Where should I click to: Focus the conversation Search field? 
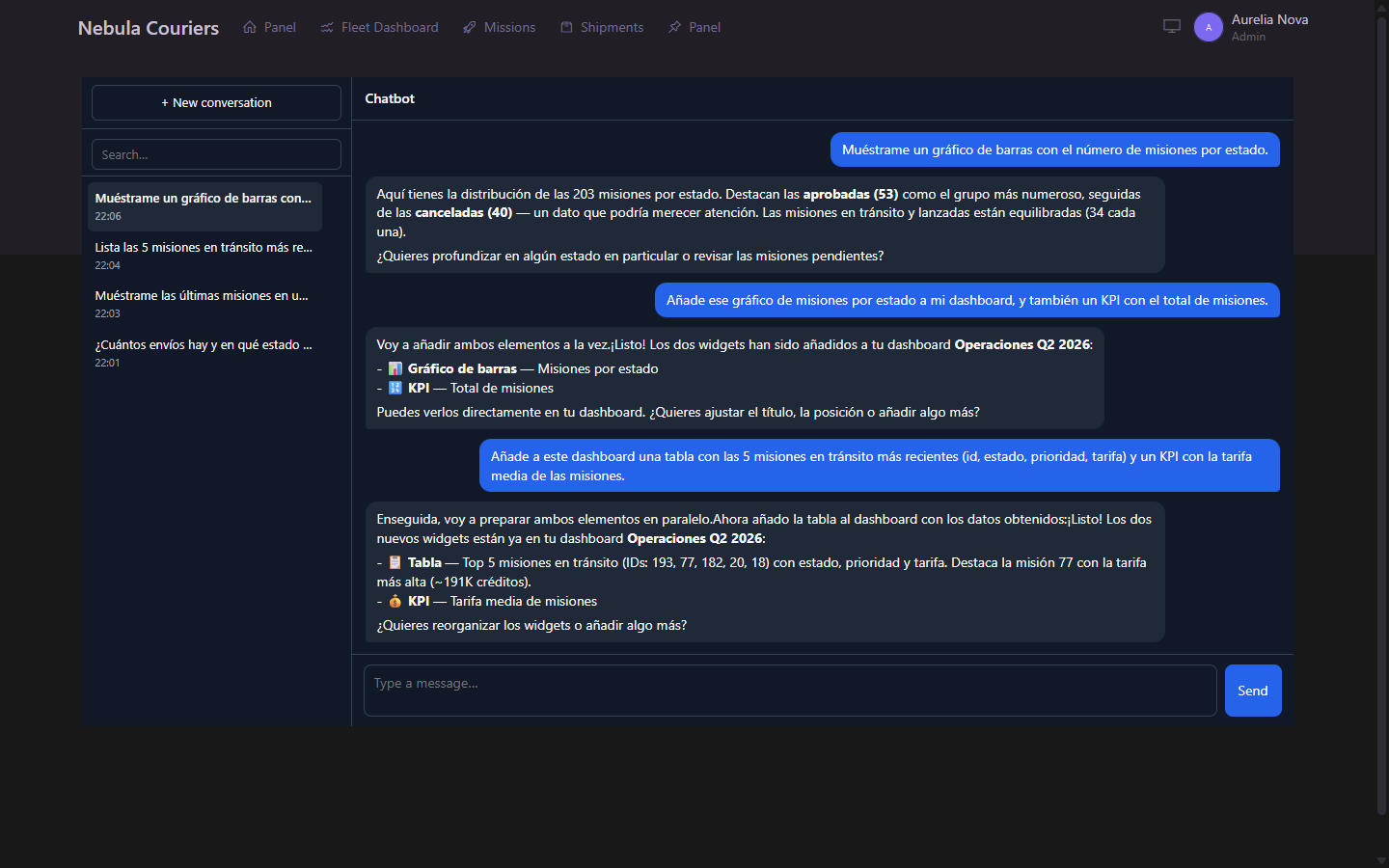(216, 154)
